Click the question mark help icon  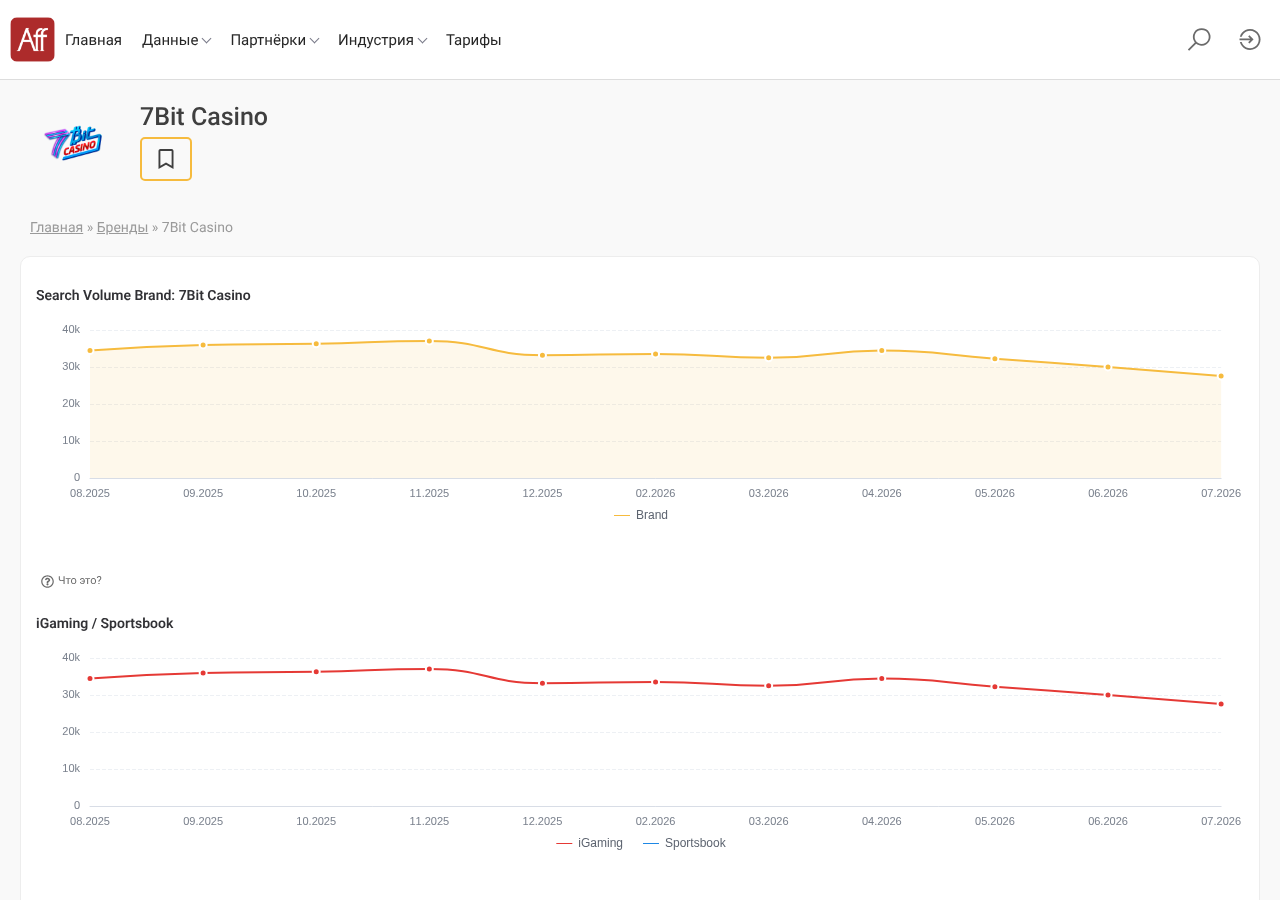point(47,581)
